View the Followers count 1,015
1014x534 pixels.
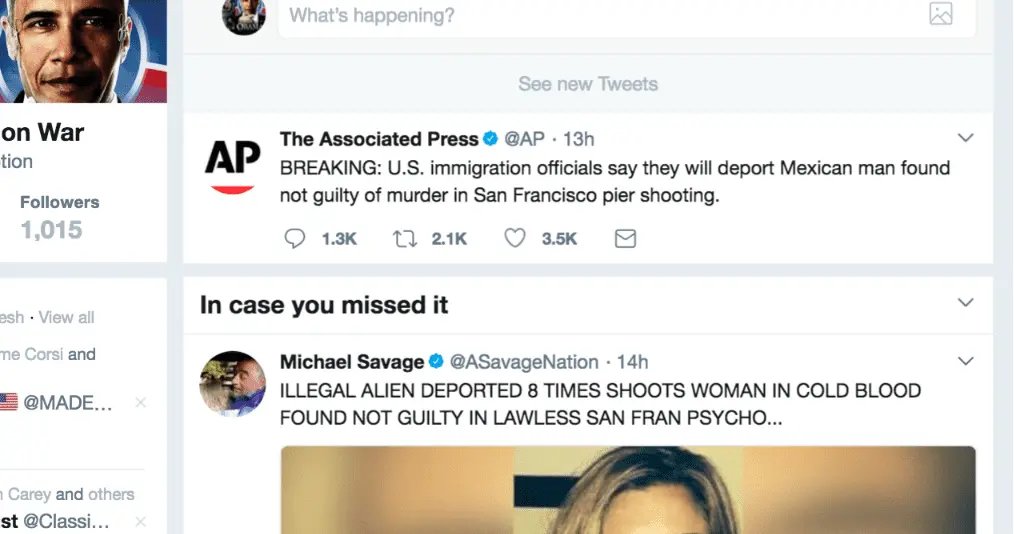pos(51,229)
